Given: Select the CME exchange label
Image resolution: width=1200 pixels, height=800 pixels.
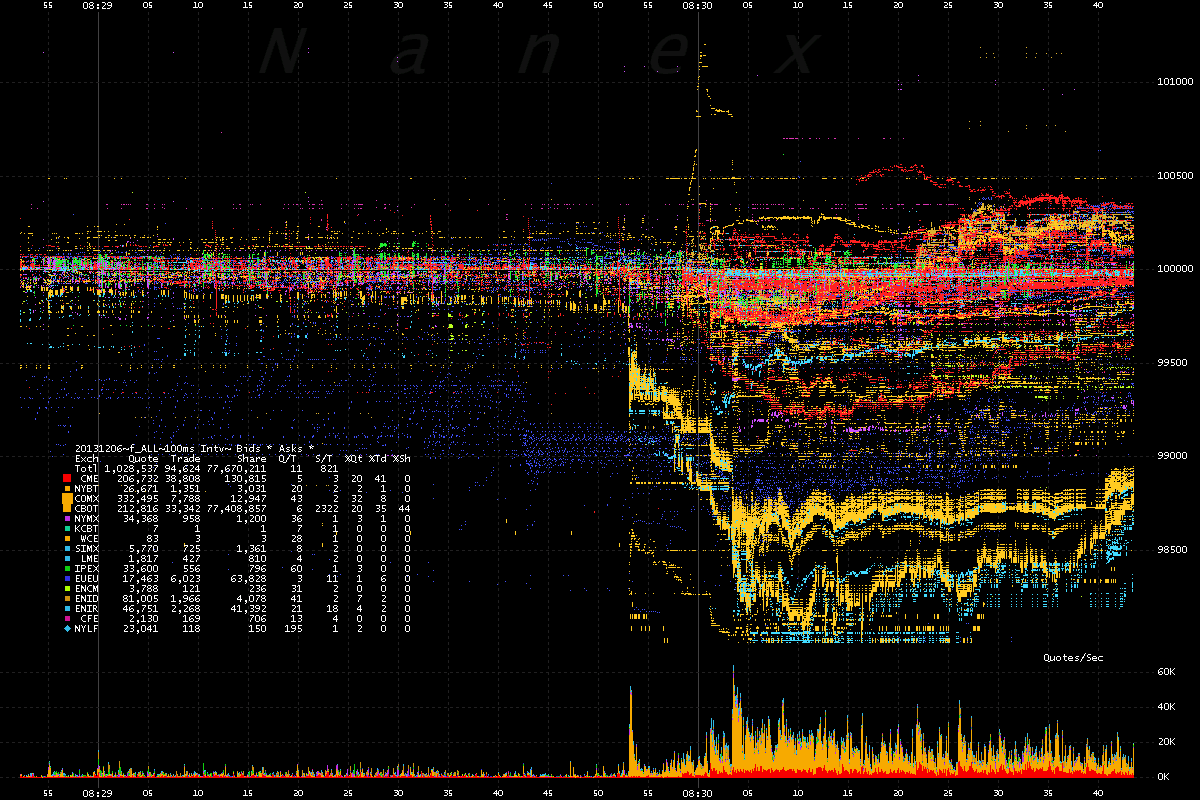Looking at the screenshot, I should coord(90,479).
